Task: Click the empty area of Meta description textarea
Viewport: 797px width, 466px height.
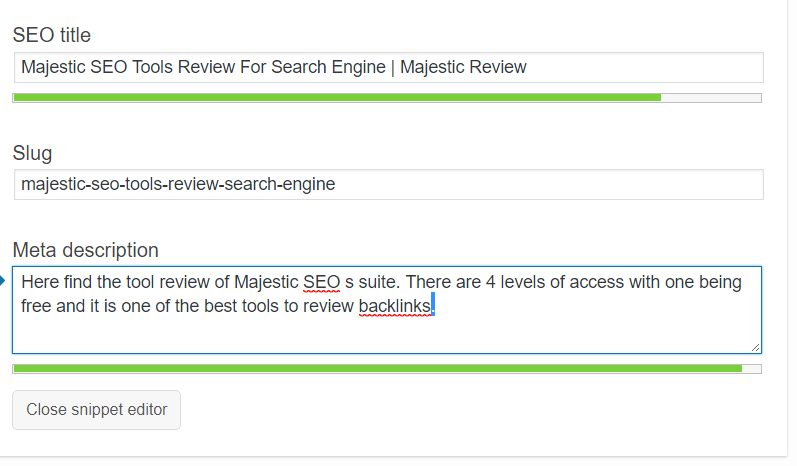Action: 386,333
